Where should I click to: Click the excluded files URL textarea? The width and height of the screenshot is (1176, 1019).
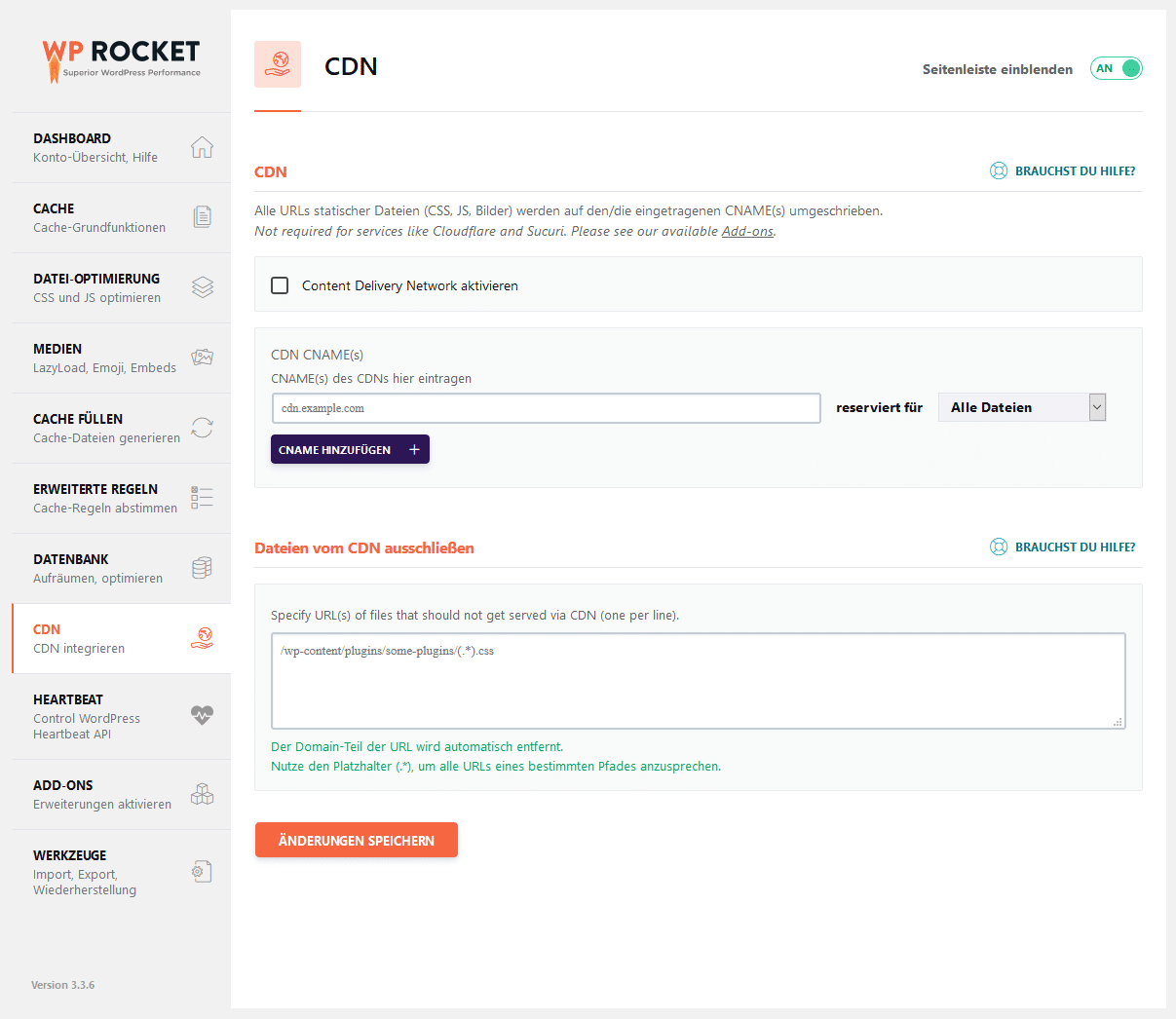pos(699,681)
